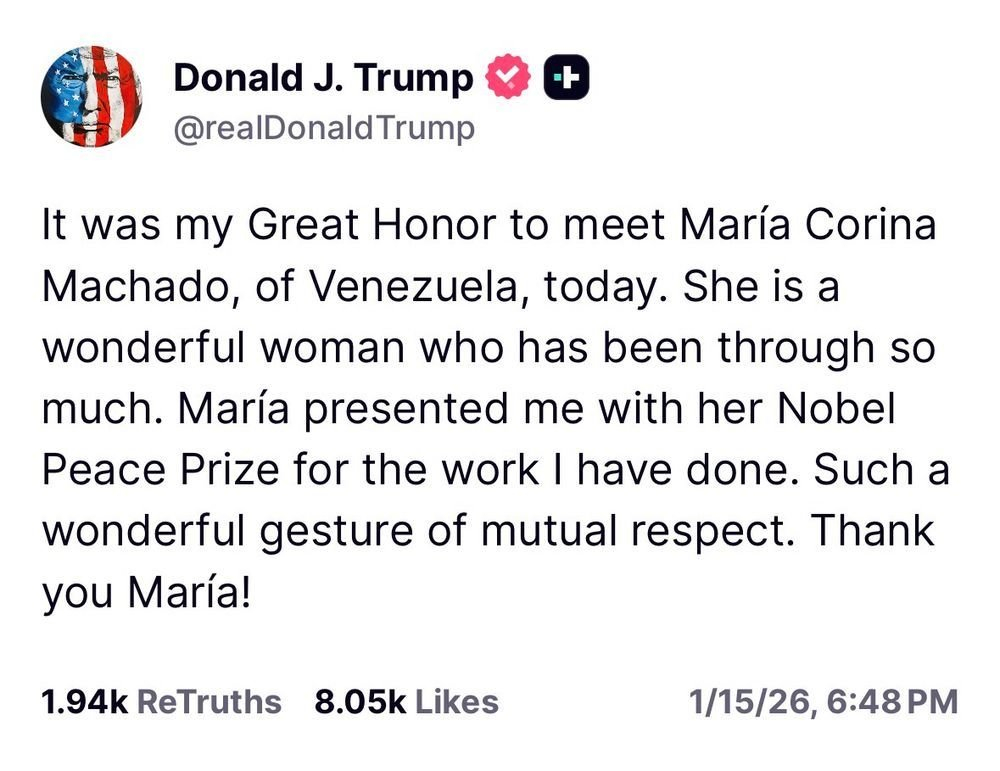Open the @realDonaldTrump handle link
This screenshot has height=771, width=1000.
(x=324, y=128)
